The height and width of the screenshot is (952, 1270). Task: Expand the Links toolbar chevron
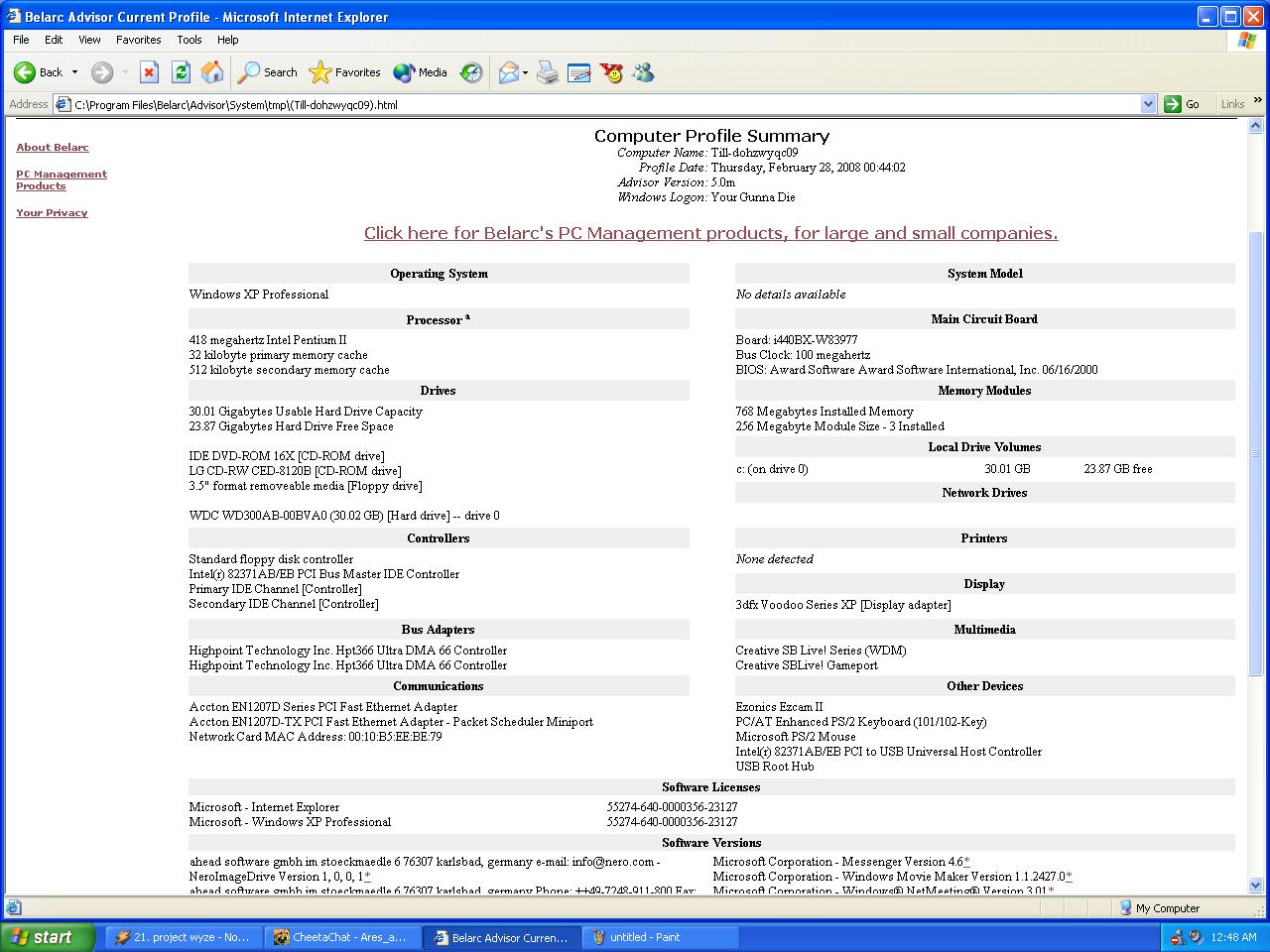(1258, 100)
